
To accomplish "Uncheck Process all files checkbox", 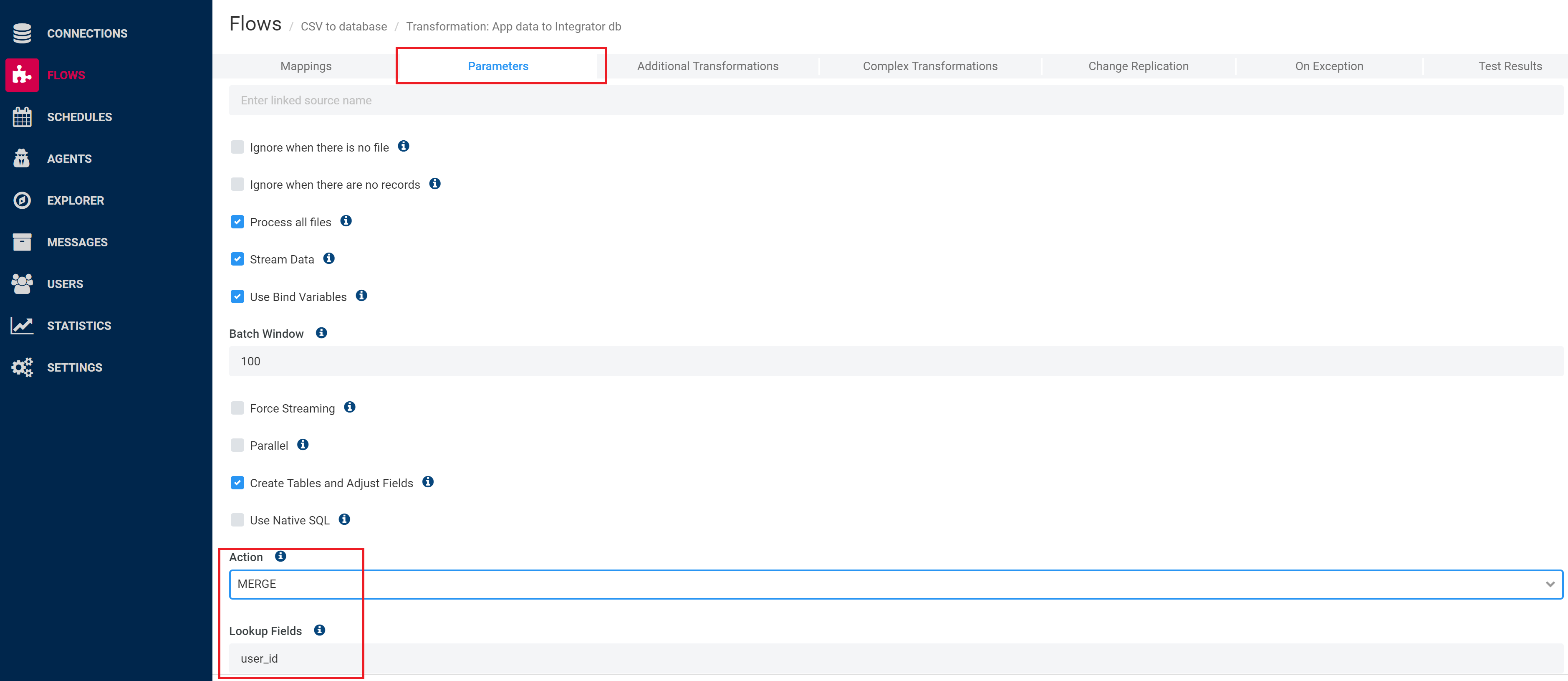I will [237, 222].
